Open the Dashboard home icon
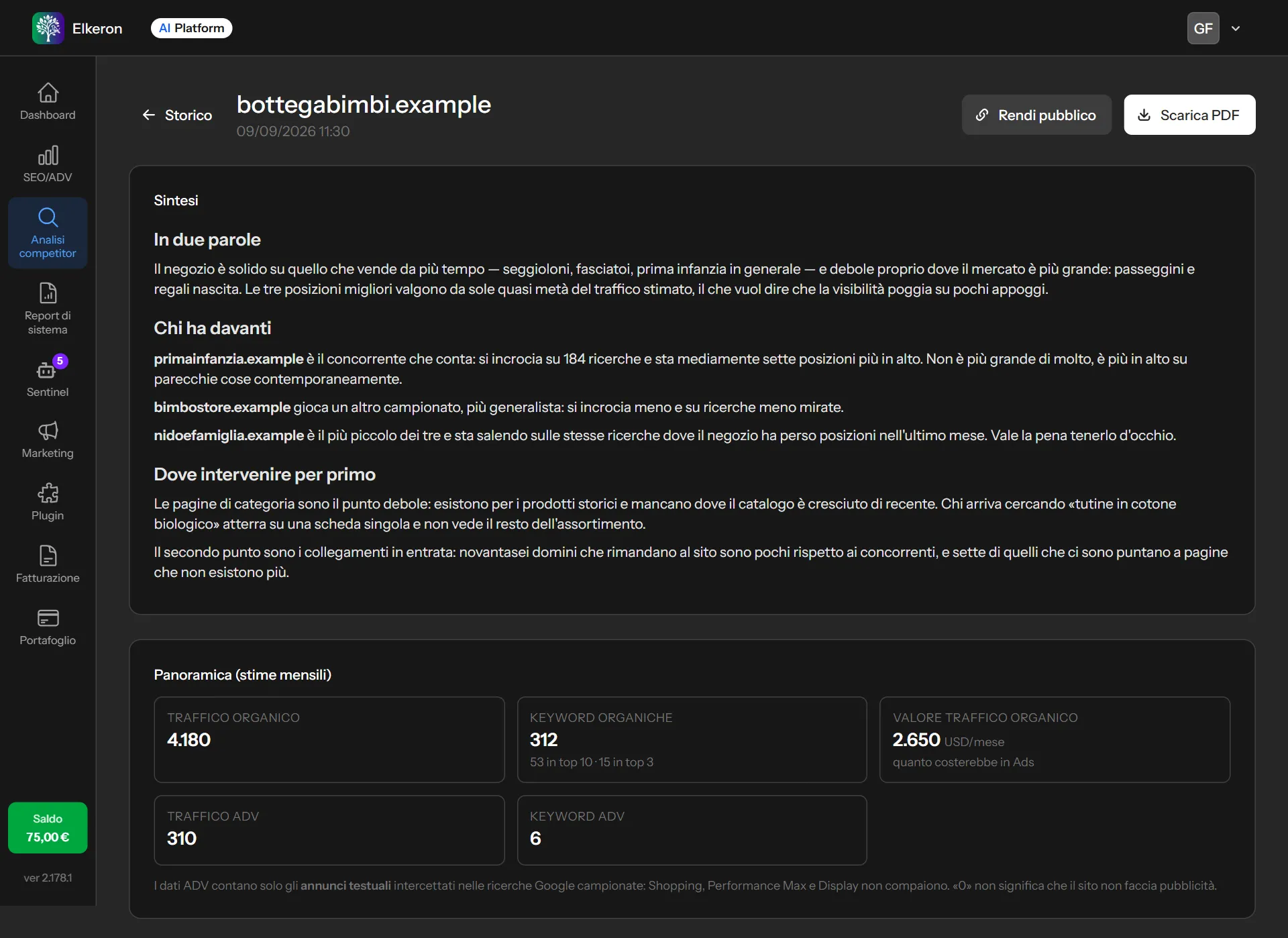The height and width of the screenshot is (938, 1288). (x=48, y=92)
